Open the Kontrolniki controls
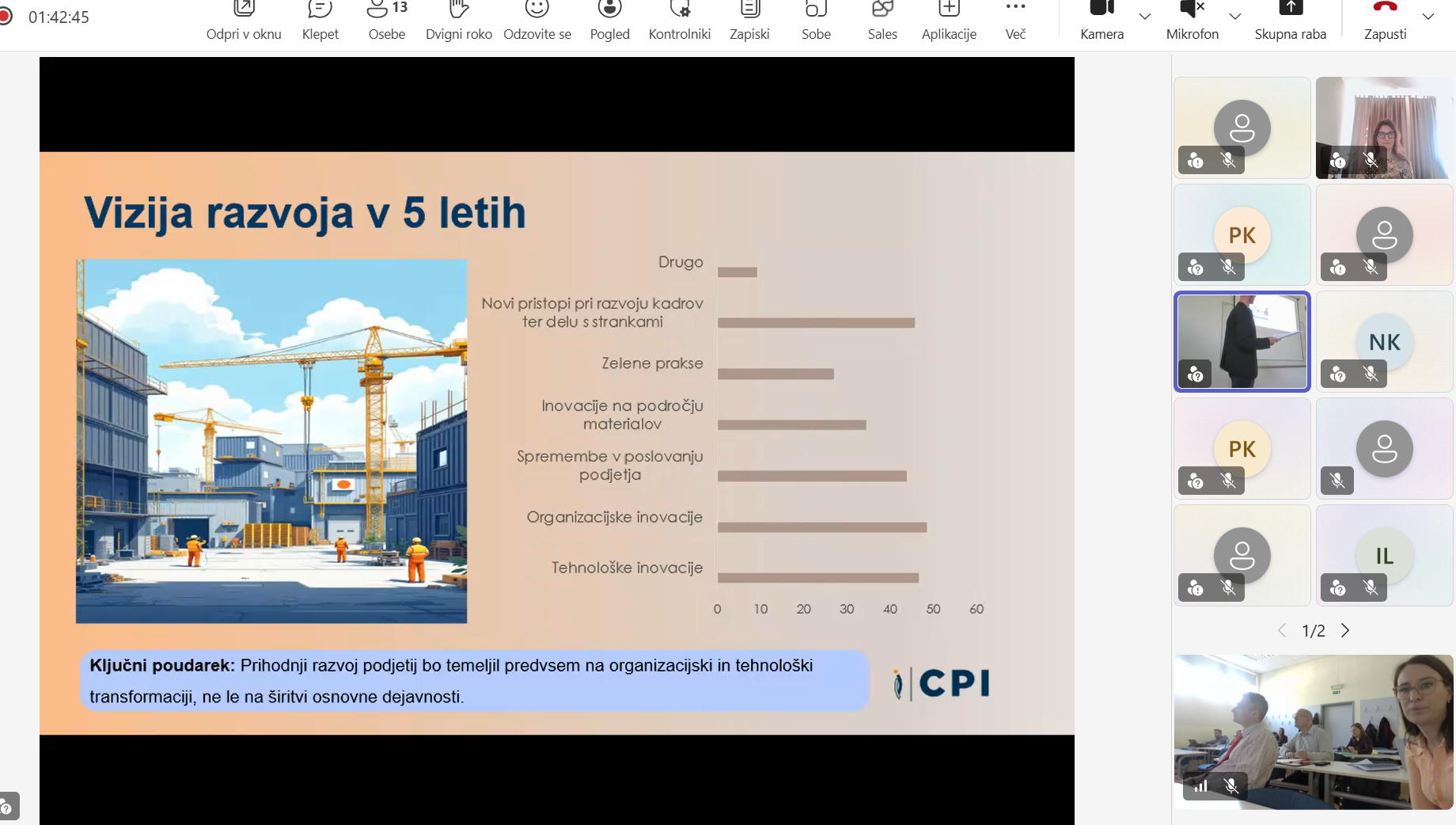The image size is (1456, 825). [679, 20]
